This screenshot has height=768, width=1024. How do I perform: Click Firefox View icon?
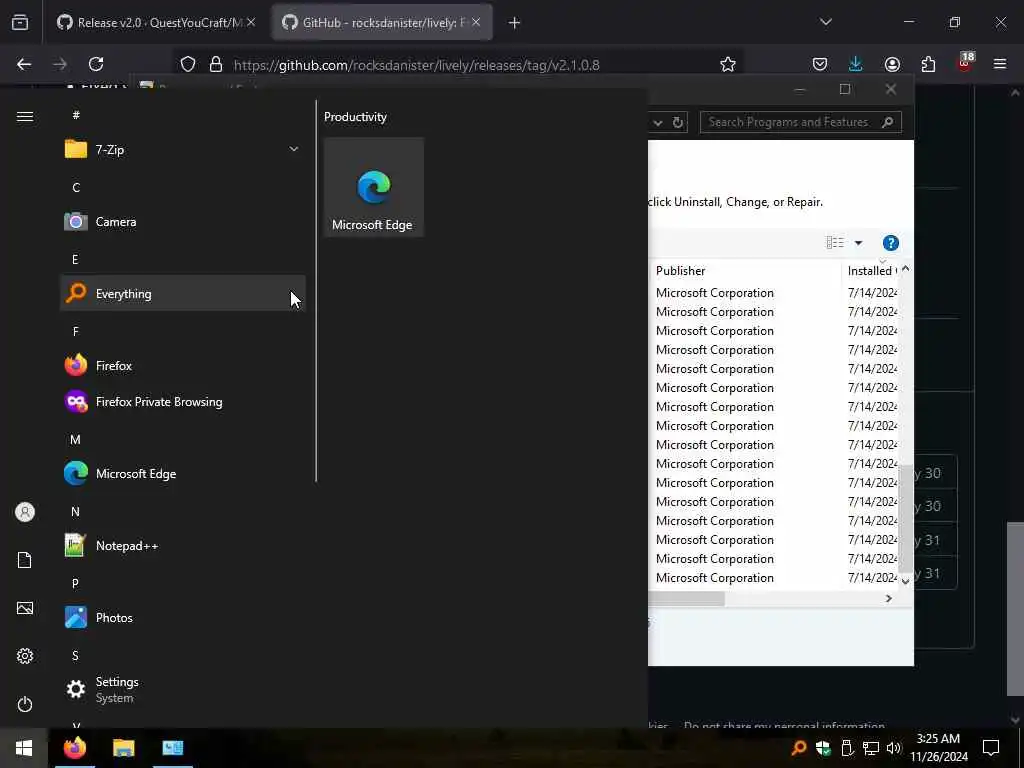(20, 23)
